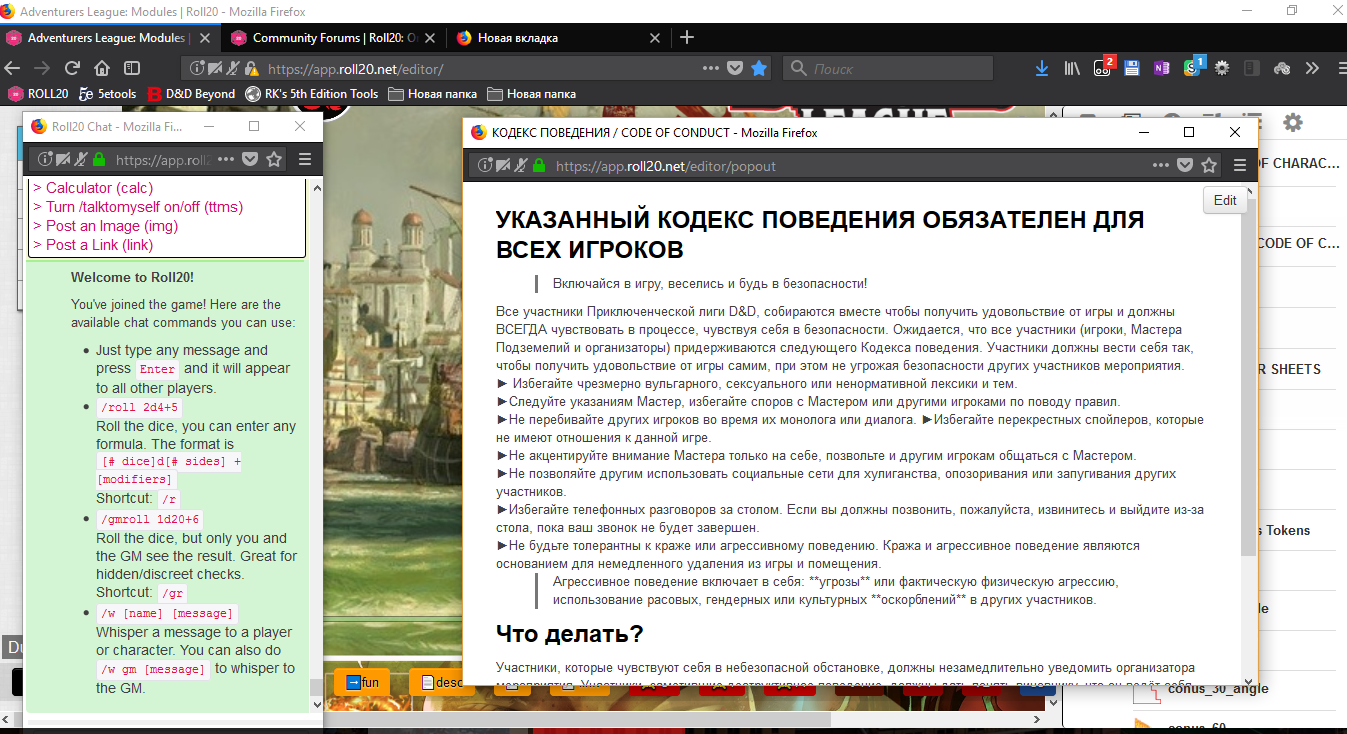Click Calculator (calc) chat macro link
This screenshot has height=734, width=1347.
(93, 188)
